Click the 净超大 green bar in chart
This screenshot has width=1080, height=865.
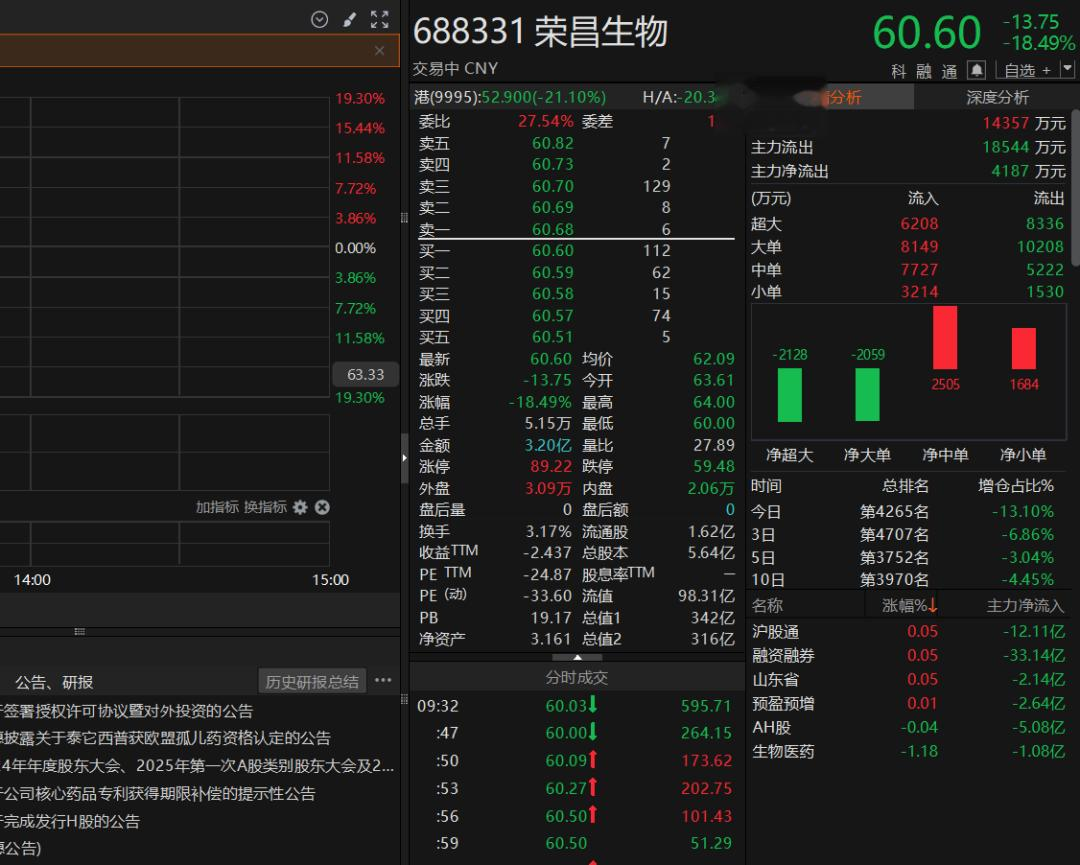pos(789,395)
